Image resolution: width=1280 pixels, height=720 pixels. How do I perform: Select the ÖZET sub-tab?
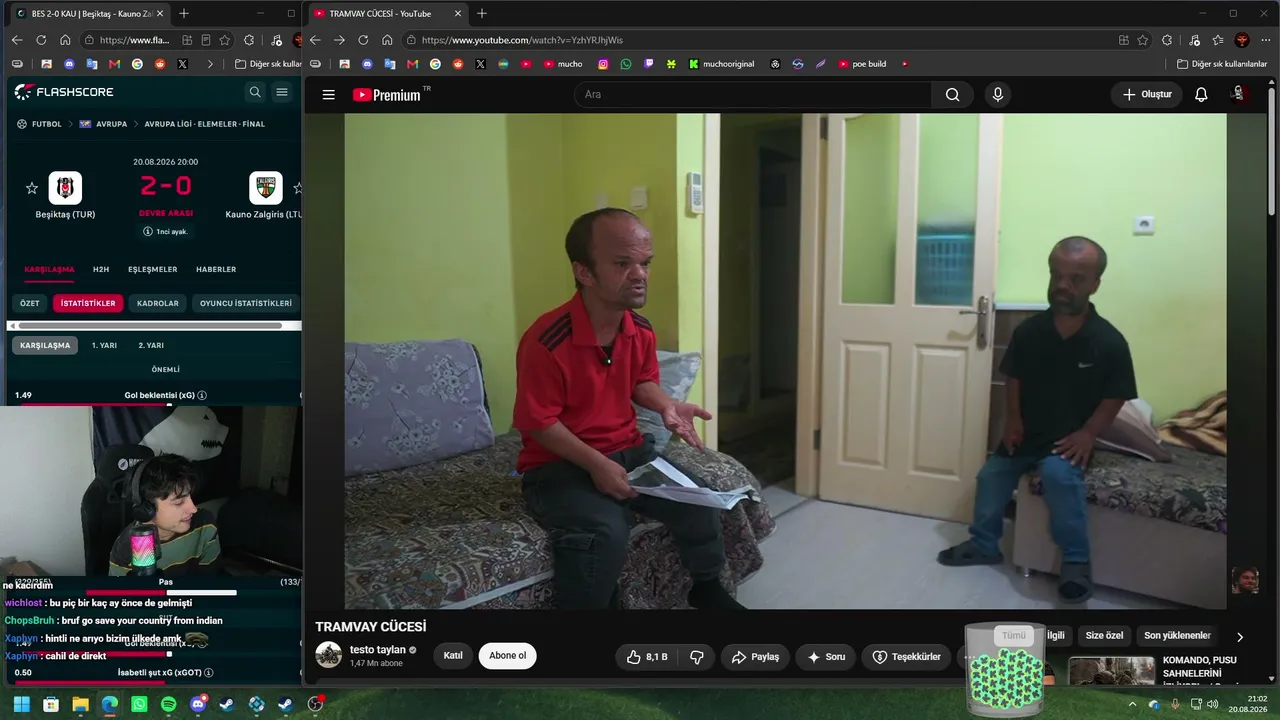[x=30, y=303]
